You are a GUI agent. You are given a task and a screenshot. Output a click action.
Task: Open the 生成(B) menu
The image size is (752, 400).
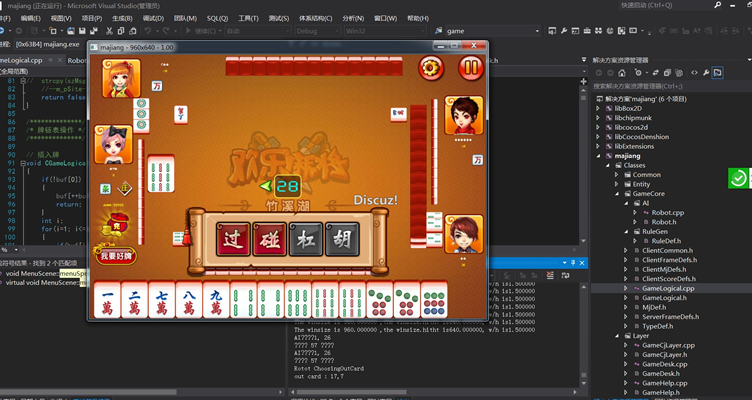pos(122,18)
